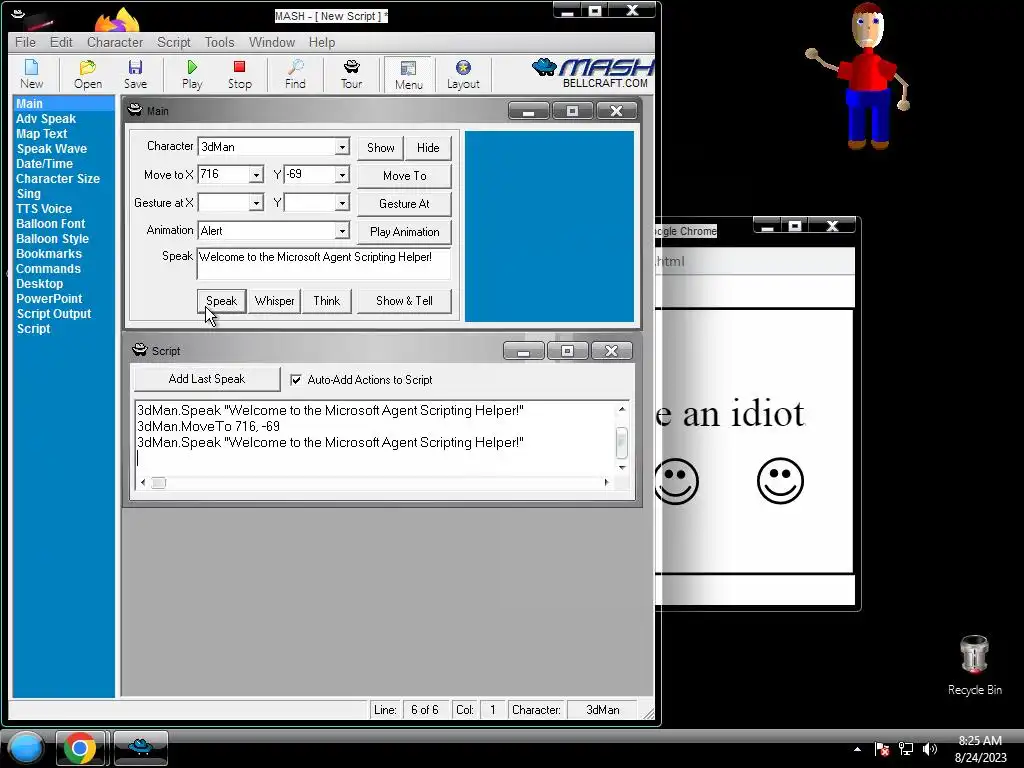Click the blue character preview area
The width and height of the screenshot is (1024, 768).
point(549,226)
